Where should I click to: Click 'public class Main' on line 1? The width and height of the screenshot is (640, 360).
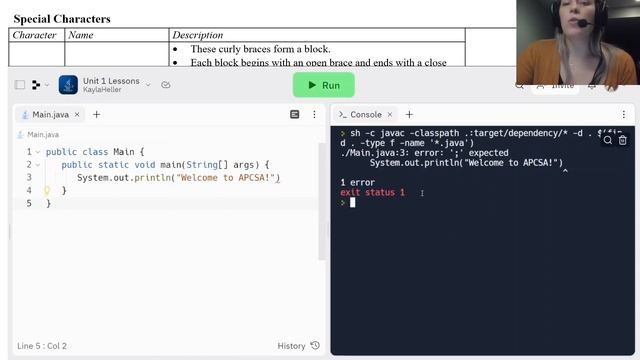(x=90, y=152)
